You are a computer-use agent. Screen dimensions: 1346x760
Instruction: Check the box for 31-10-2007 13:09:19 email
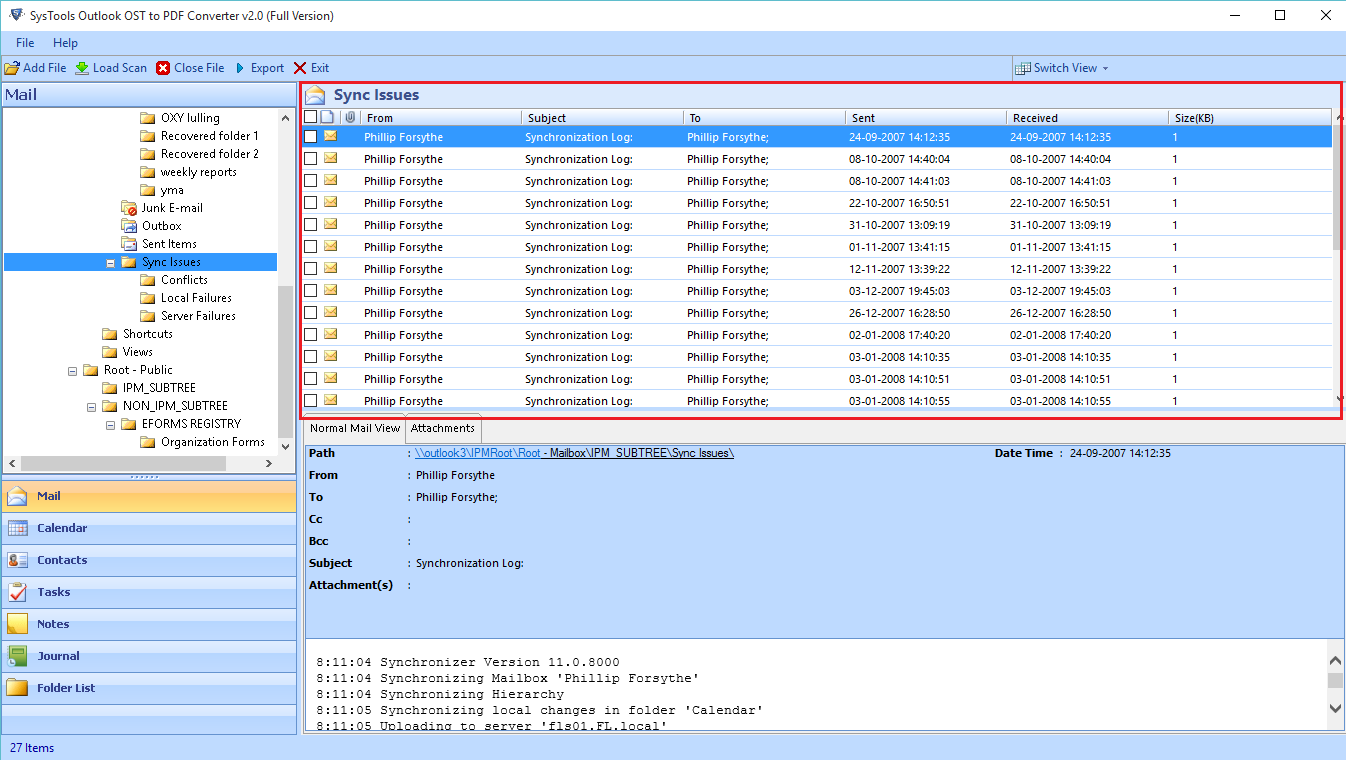pos(311,225)
